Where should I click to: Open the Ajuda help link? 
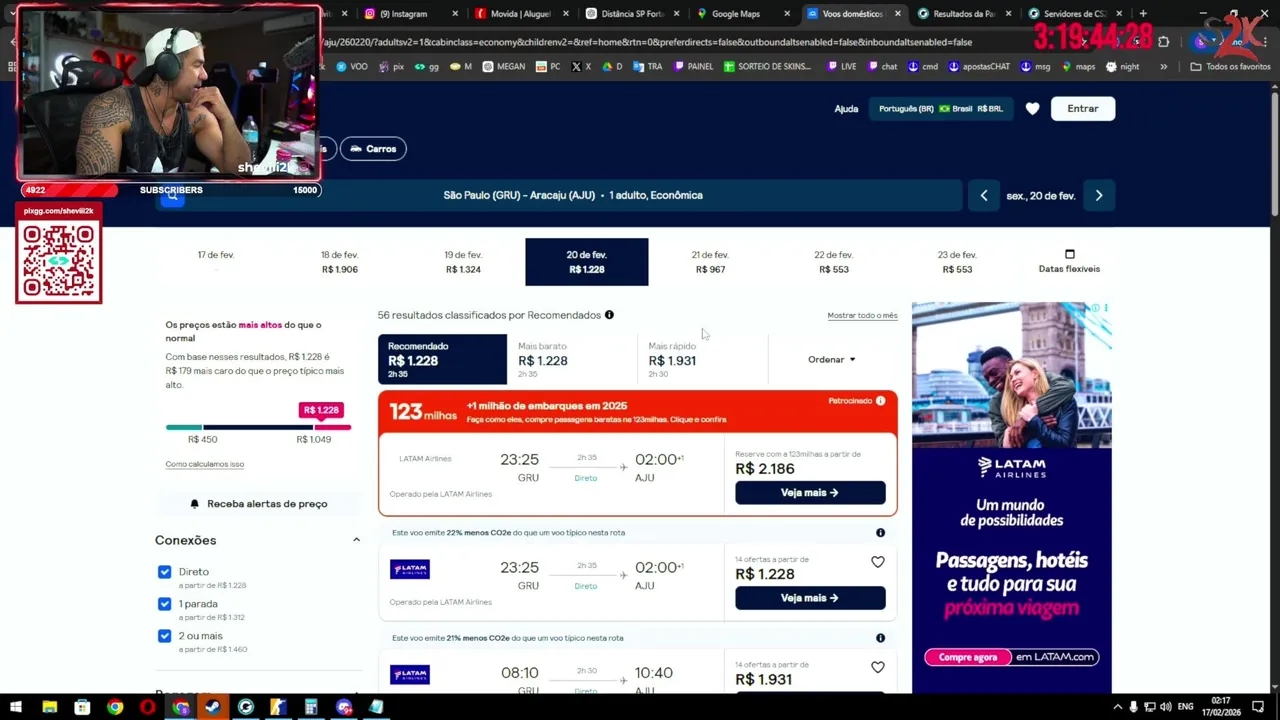(x=846, y=109)
